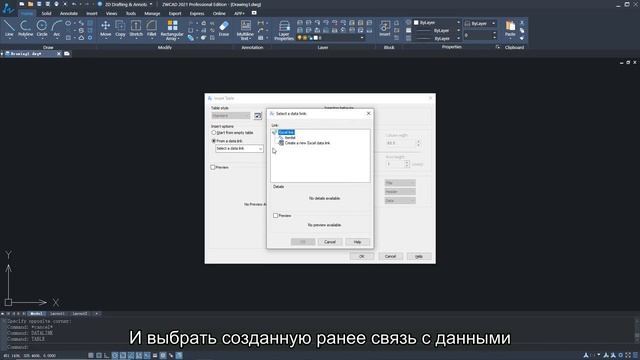Image resolution: width=640 pixels, height=360 pixels.
Task: Select the Polyline tool
Action: [25, 29]
